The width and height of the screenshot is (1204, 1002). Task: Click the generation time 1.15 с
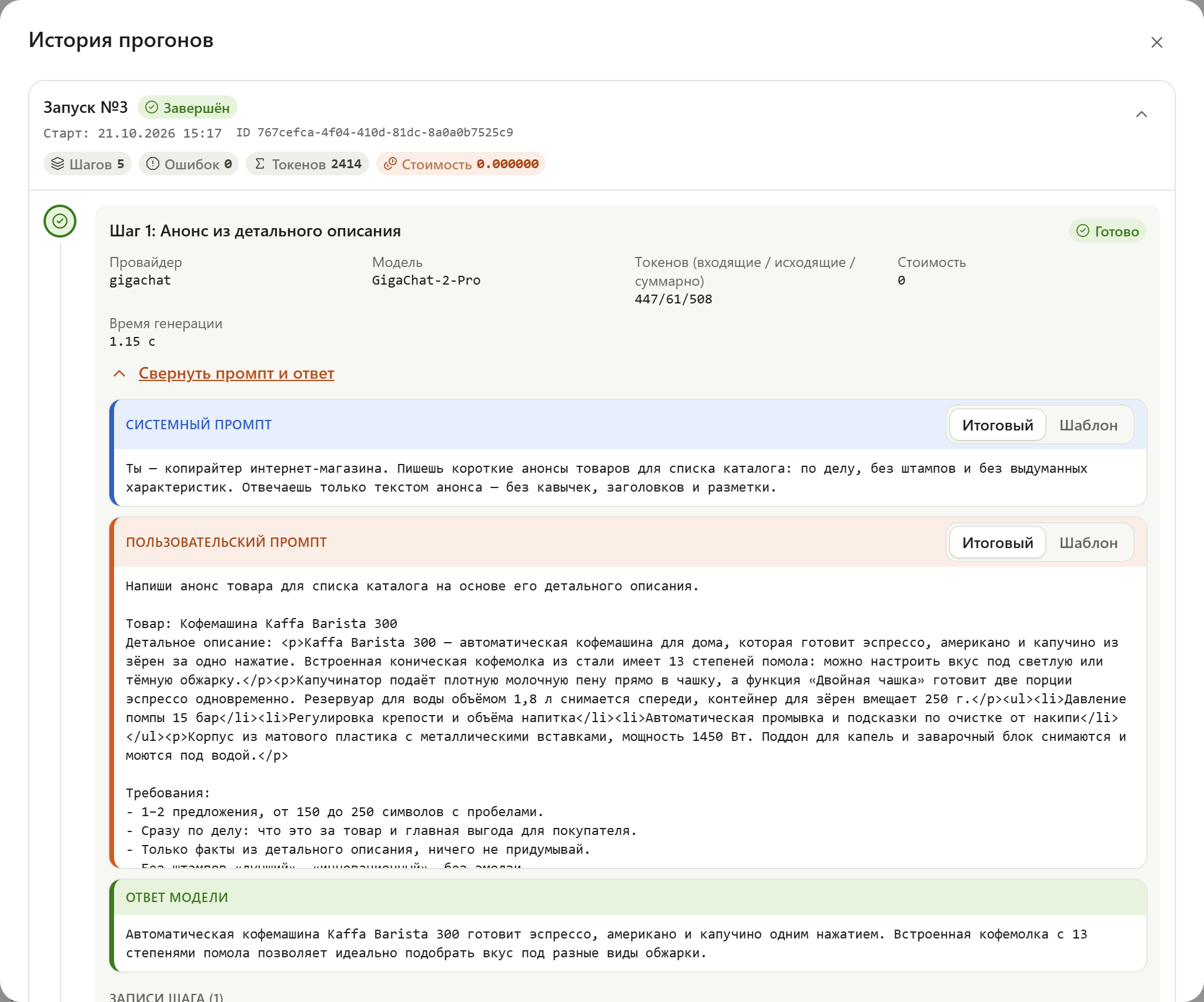click(132, 342)
